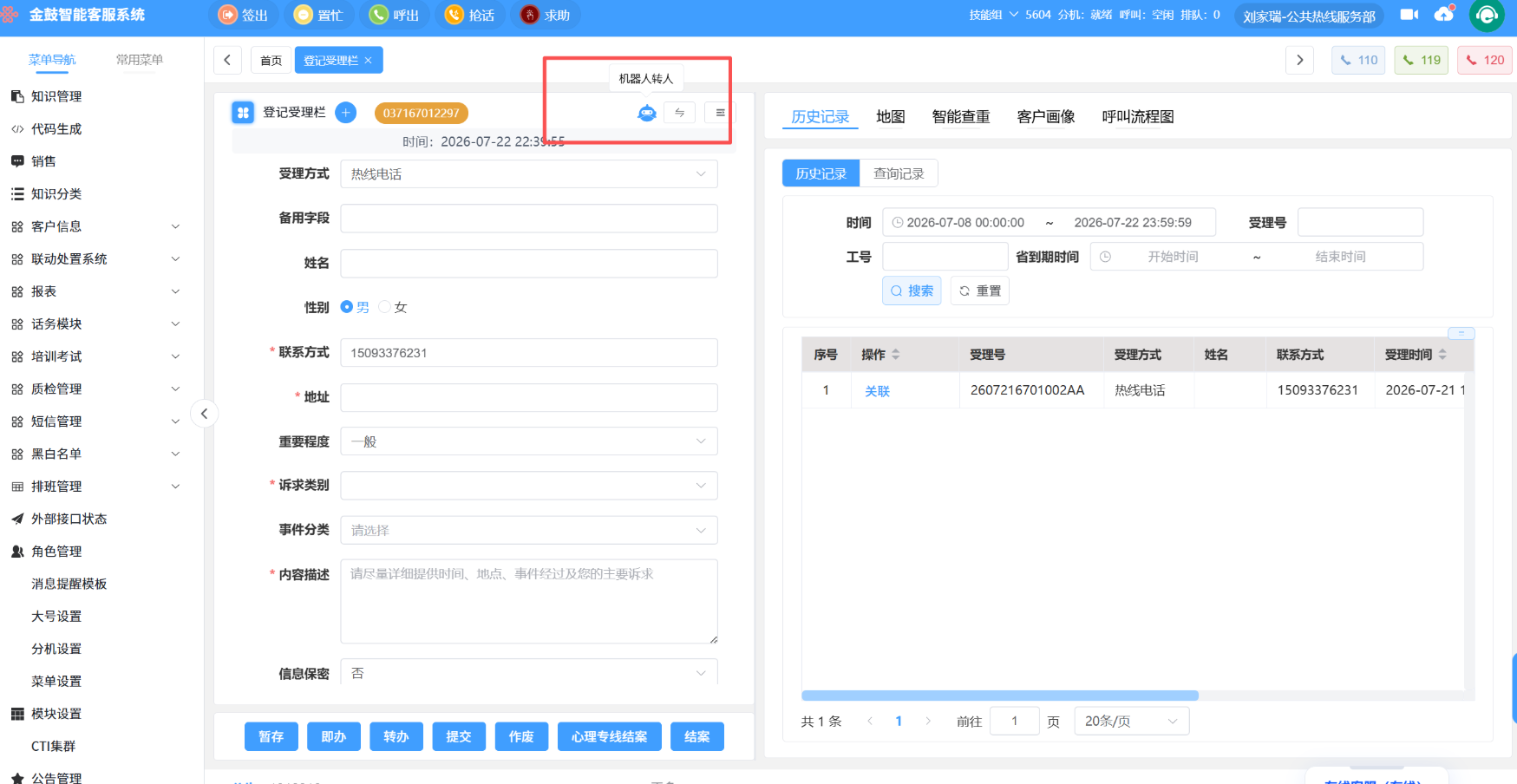This screenshot has width=1517, height=784.
Task: Dial the 120 quick-call button
Action: click(1485, 60)
